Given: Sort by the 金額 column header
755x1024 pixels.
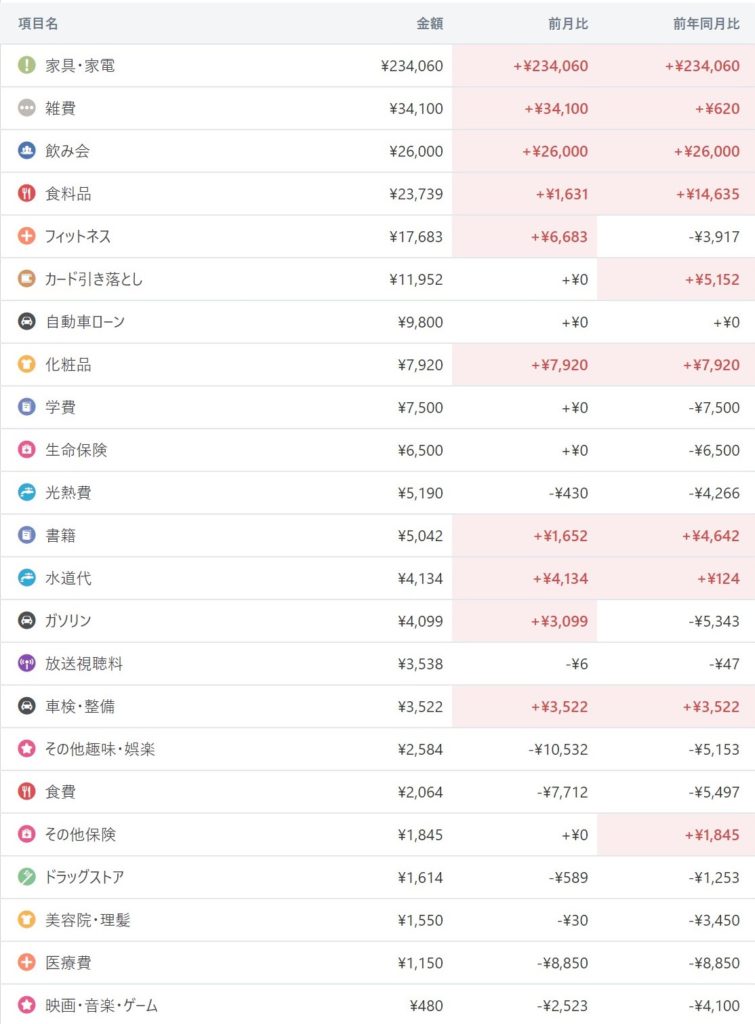Looking at the screenshot, I should (430, 23).
